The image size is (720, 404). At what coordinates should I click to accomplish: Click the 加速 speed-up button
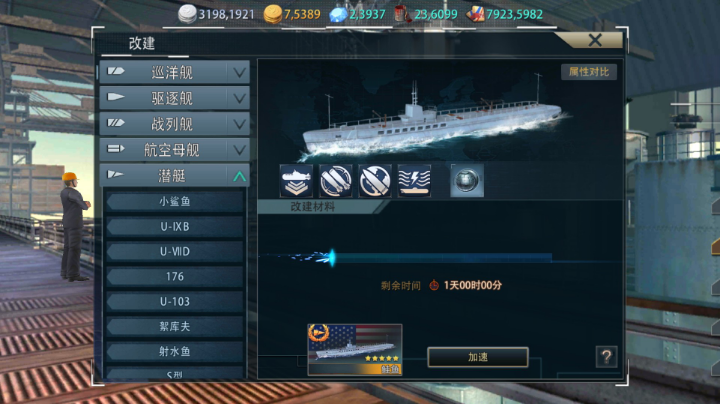coord(478,357)
